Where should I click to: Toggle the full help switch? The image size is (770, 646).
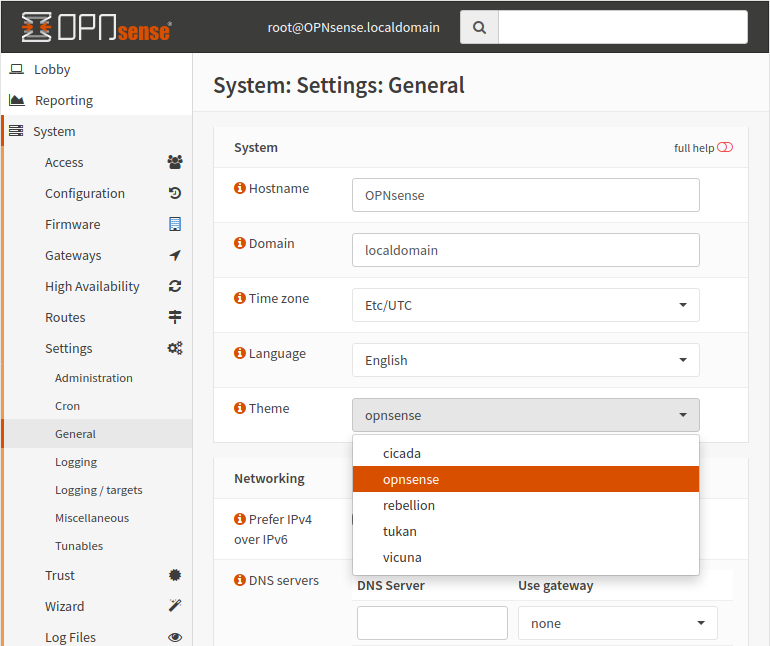click(x=725, y=147)
